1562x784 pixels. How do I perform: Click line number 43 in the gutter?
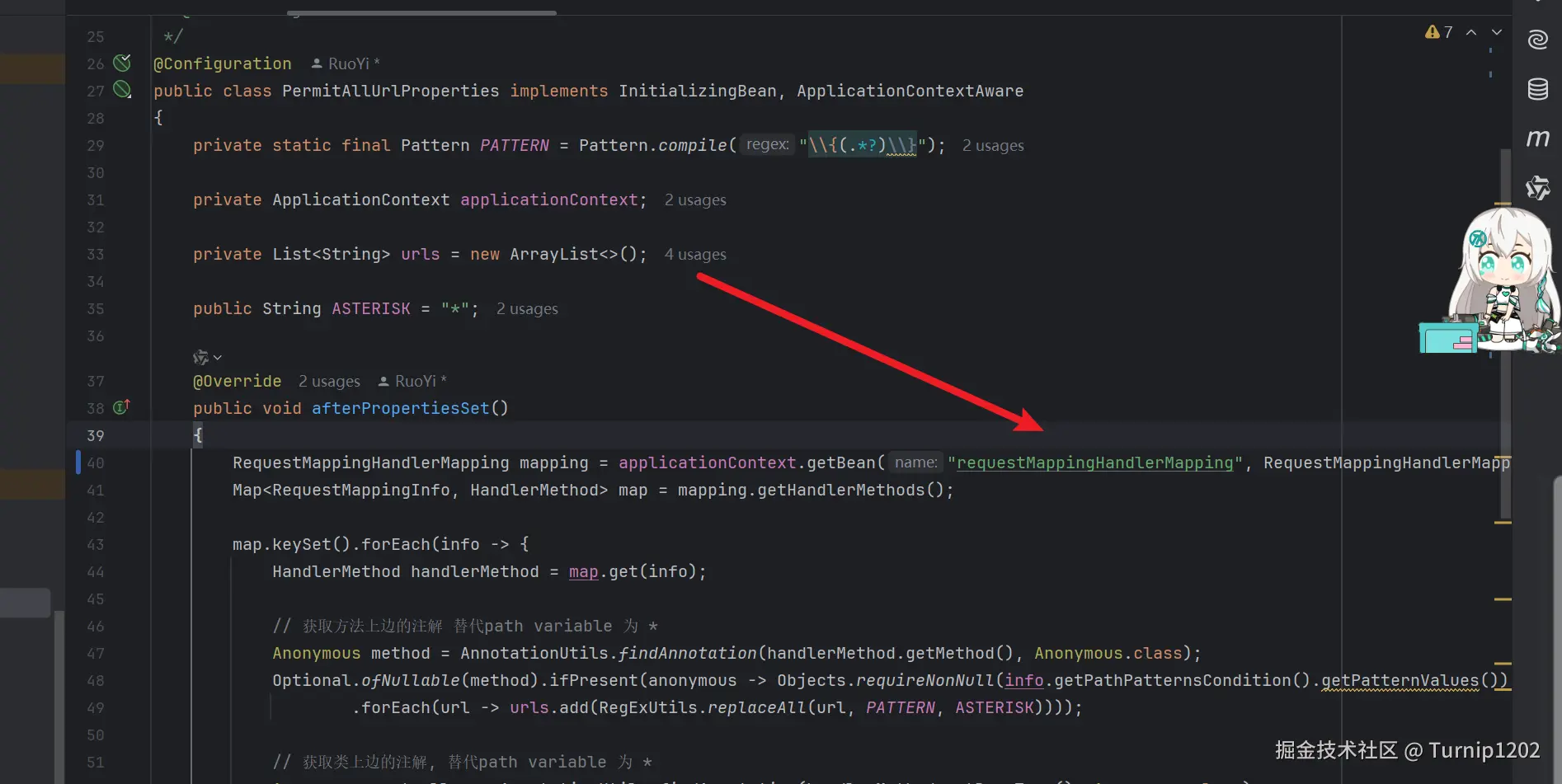(96, 544)
